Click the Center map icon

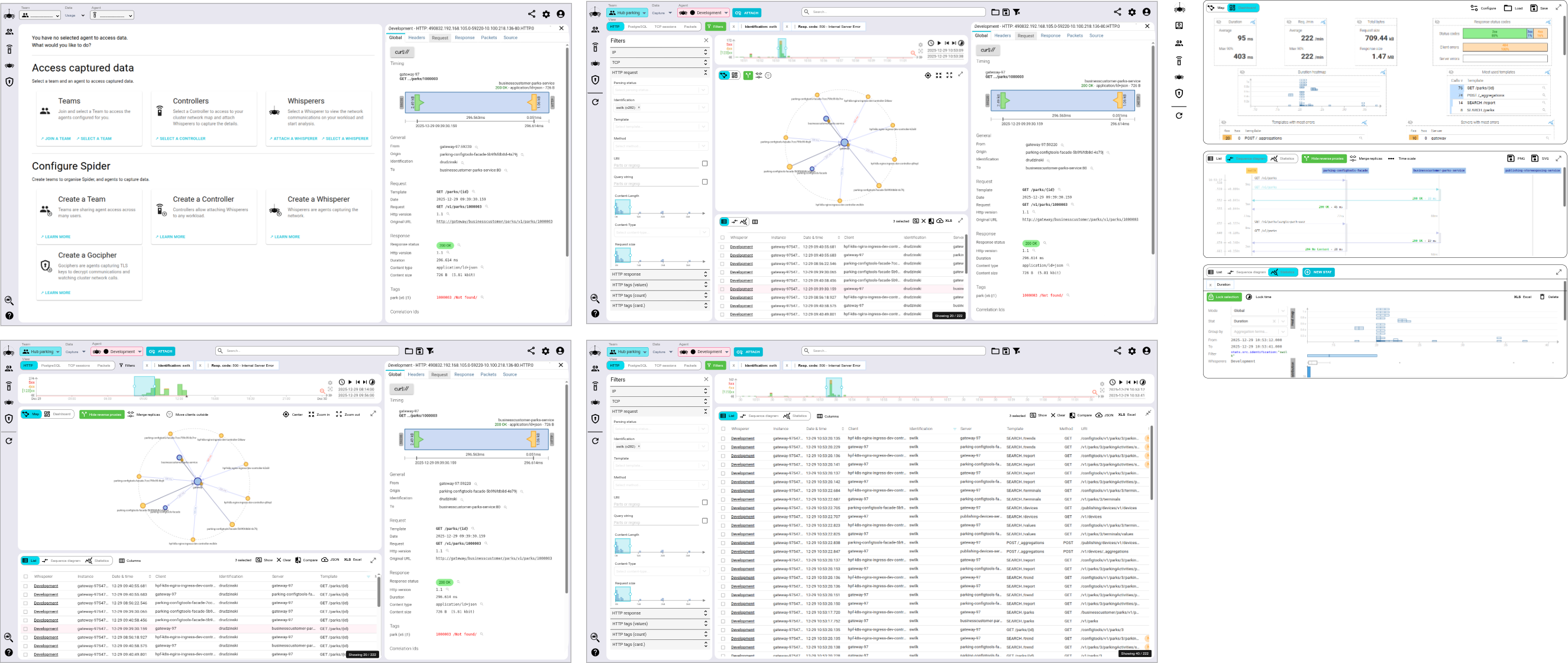(286, 415)
